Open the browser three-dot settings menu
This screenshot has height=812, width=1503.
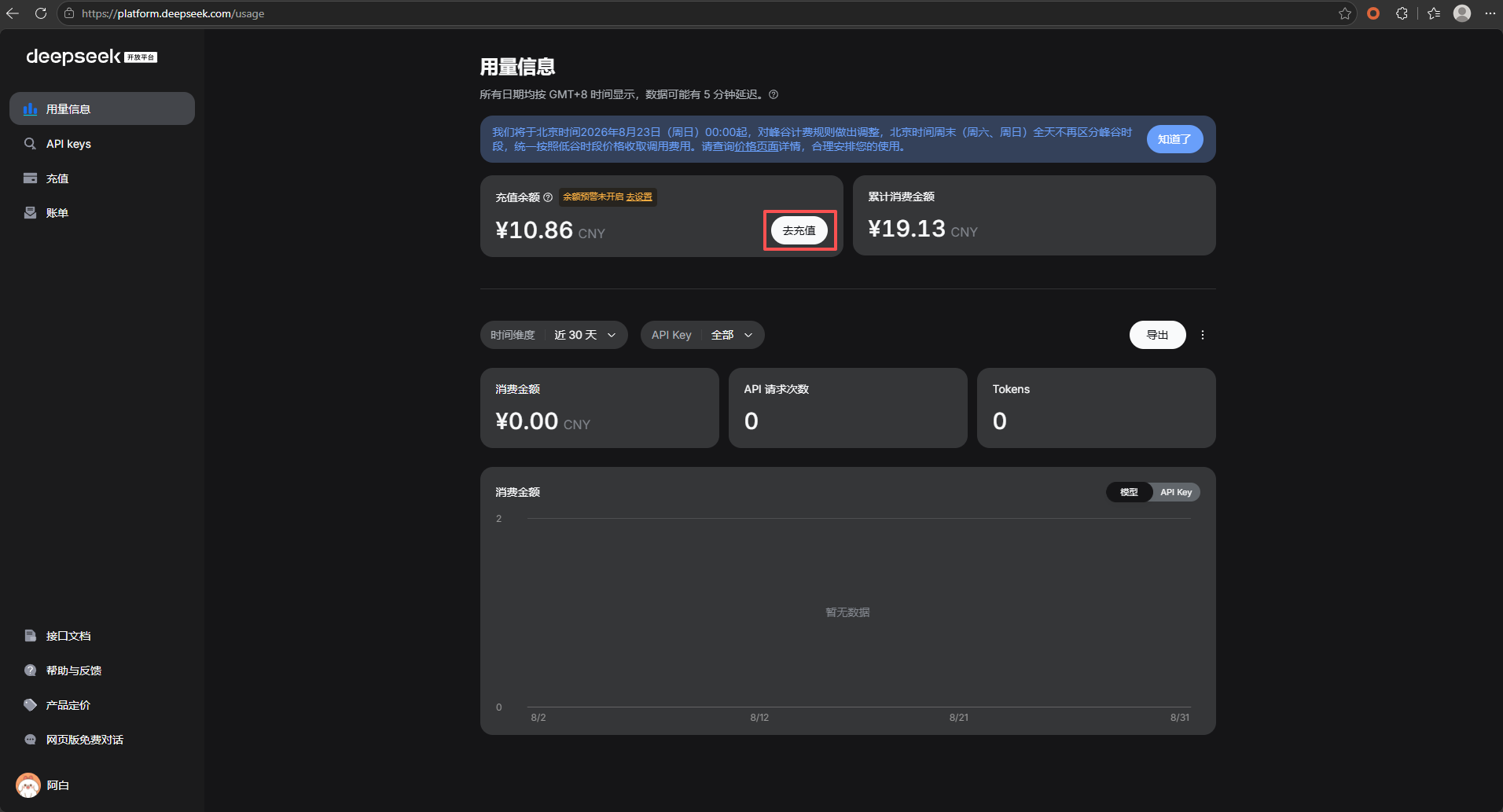pyautogui.click(x=1490, y=13)
